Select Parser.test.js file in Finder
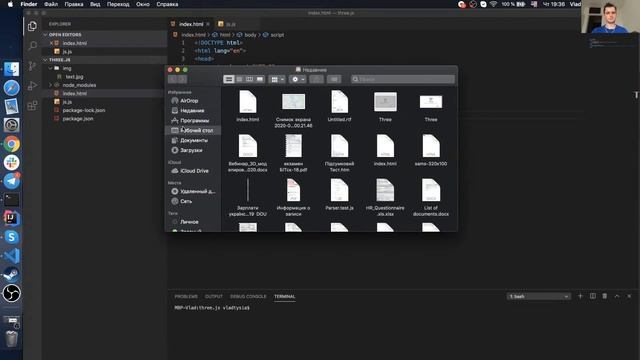 339,195
